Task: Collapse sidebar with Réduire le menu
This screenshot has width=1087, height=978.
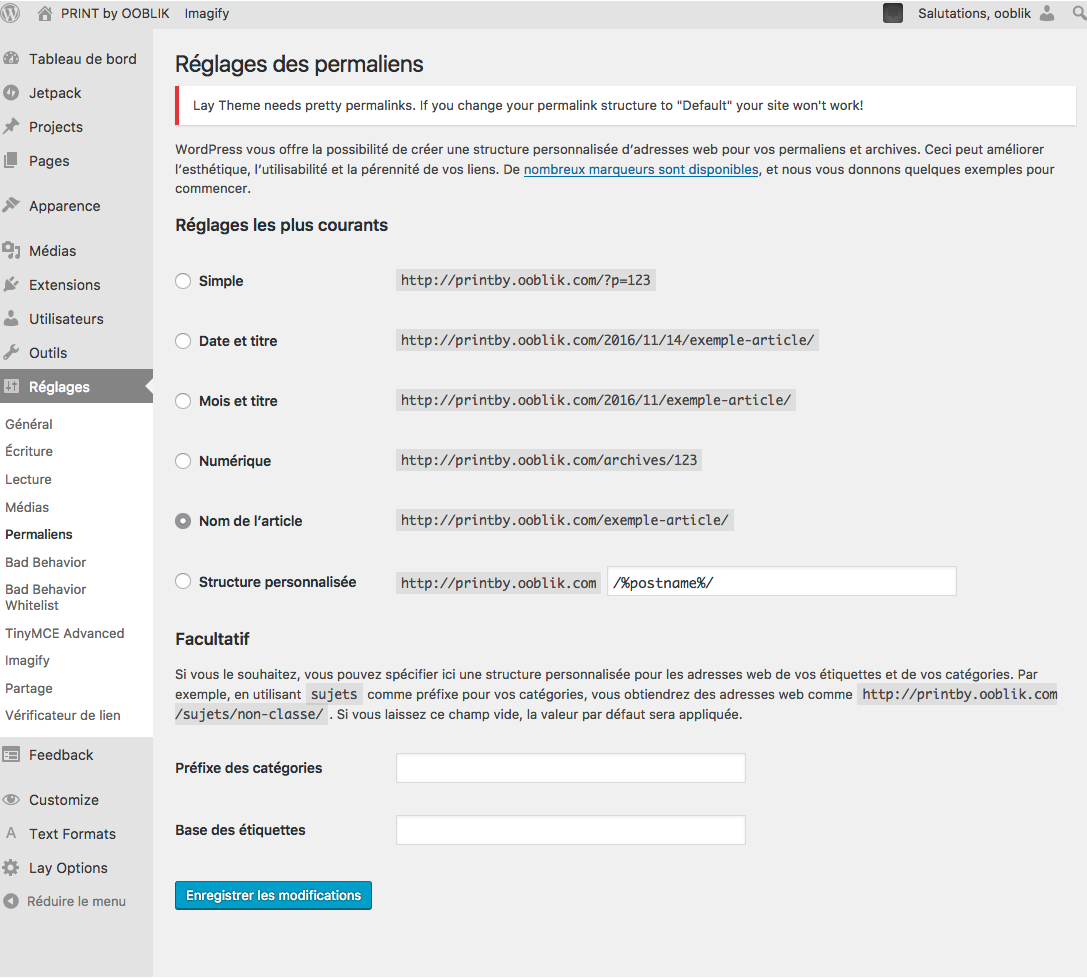Action: 66,901
